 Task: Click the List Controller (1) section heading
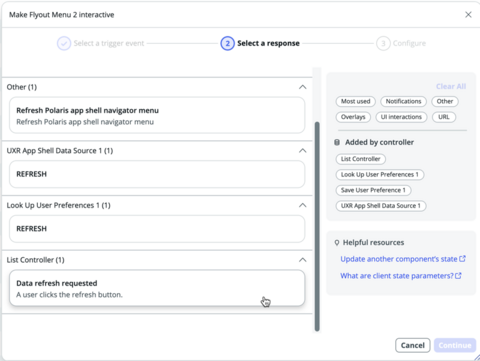tap(36, 260)
